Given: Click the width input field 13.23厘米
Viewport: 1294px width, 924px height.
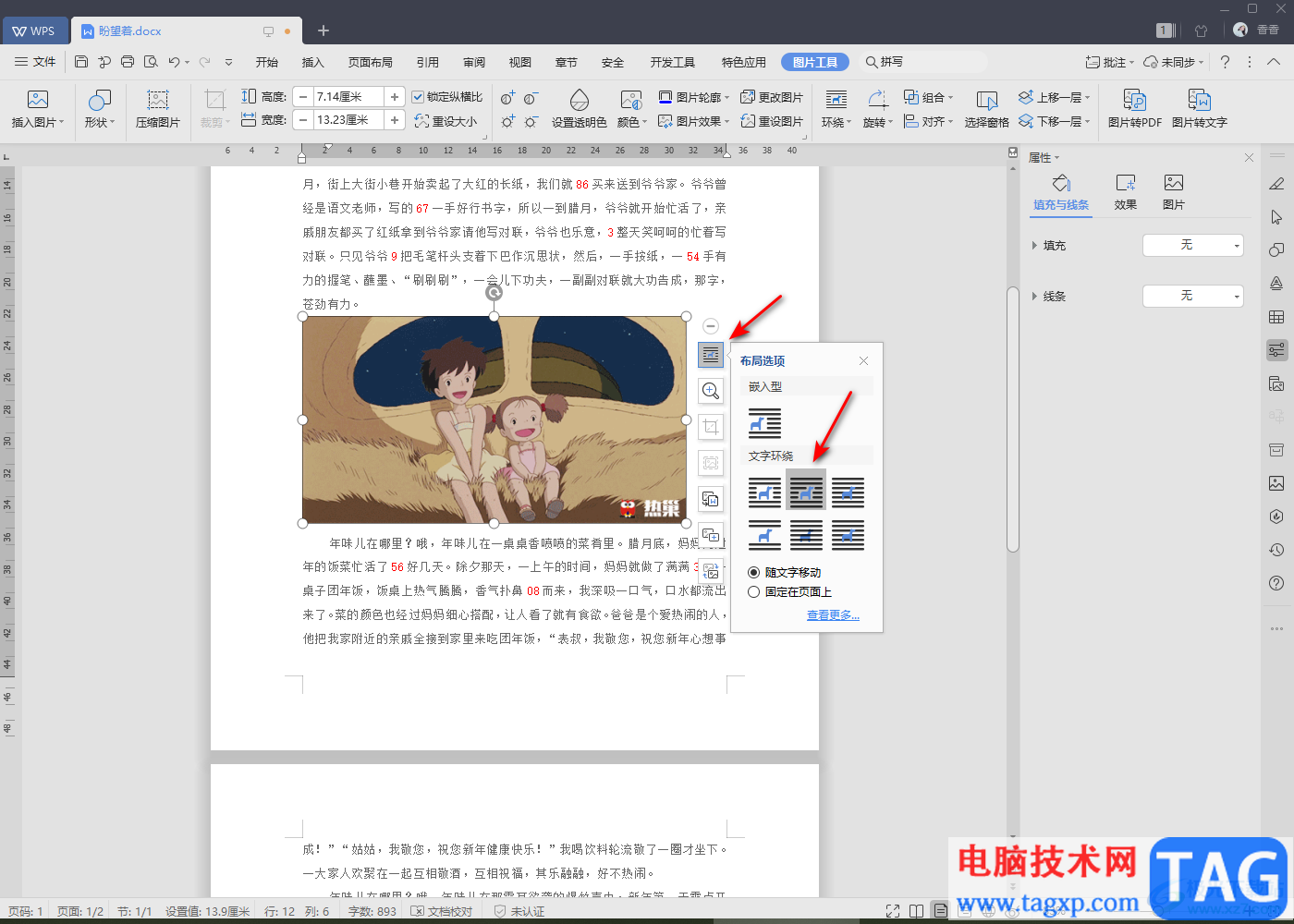Looking at the screenshot, I should (x=348, y=120).
